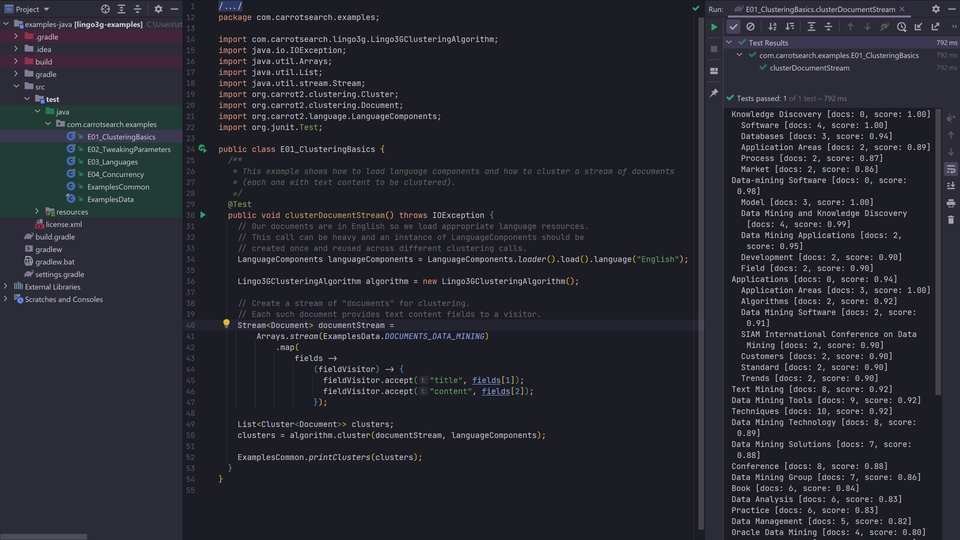This screenshot has height=540, width=960.
Task: Select settings.gradle file
Action: click(x=59, y=274)
